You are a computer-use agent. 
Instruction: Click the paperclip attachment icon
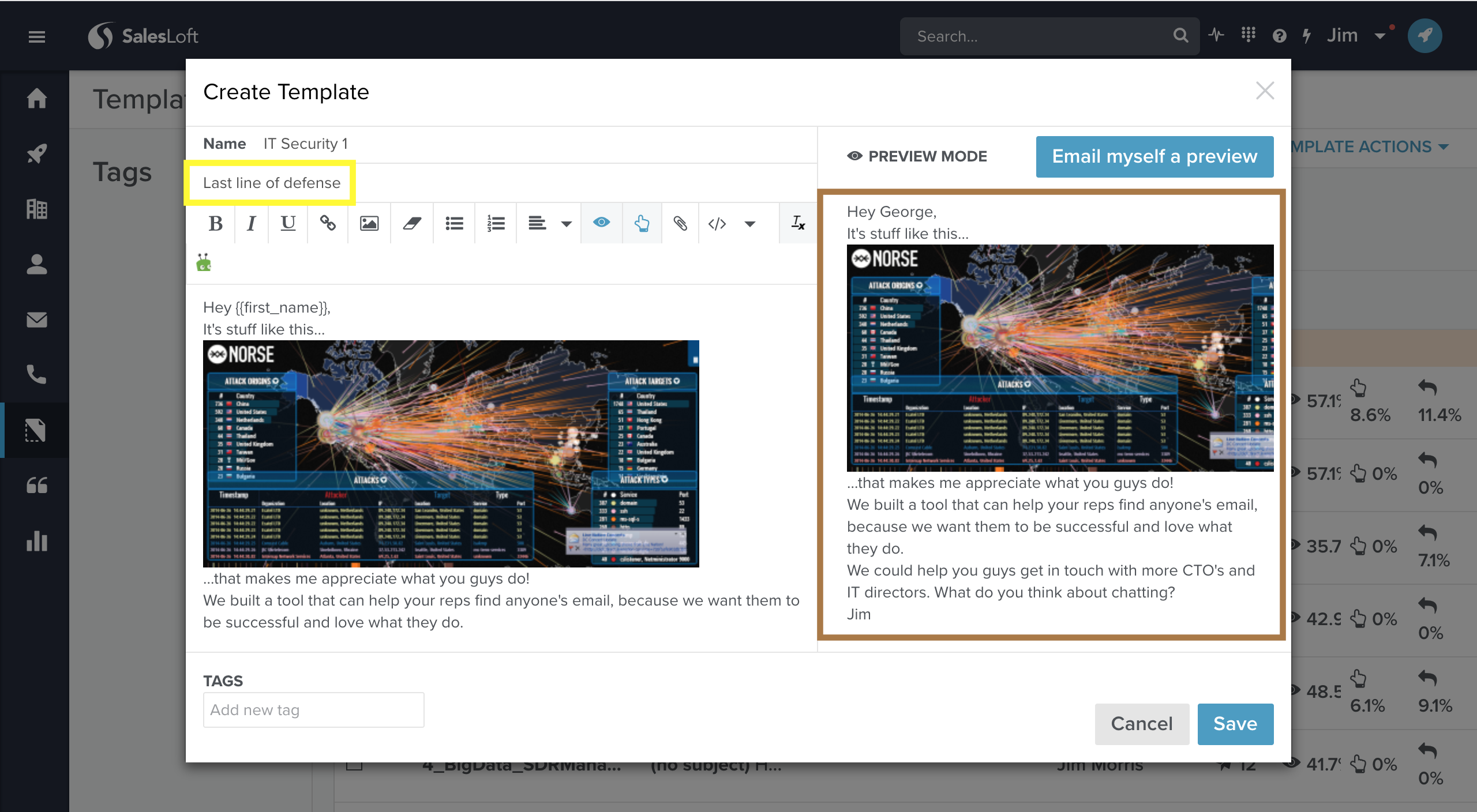click(680, 223)
